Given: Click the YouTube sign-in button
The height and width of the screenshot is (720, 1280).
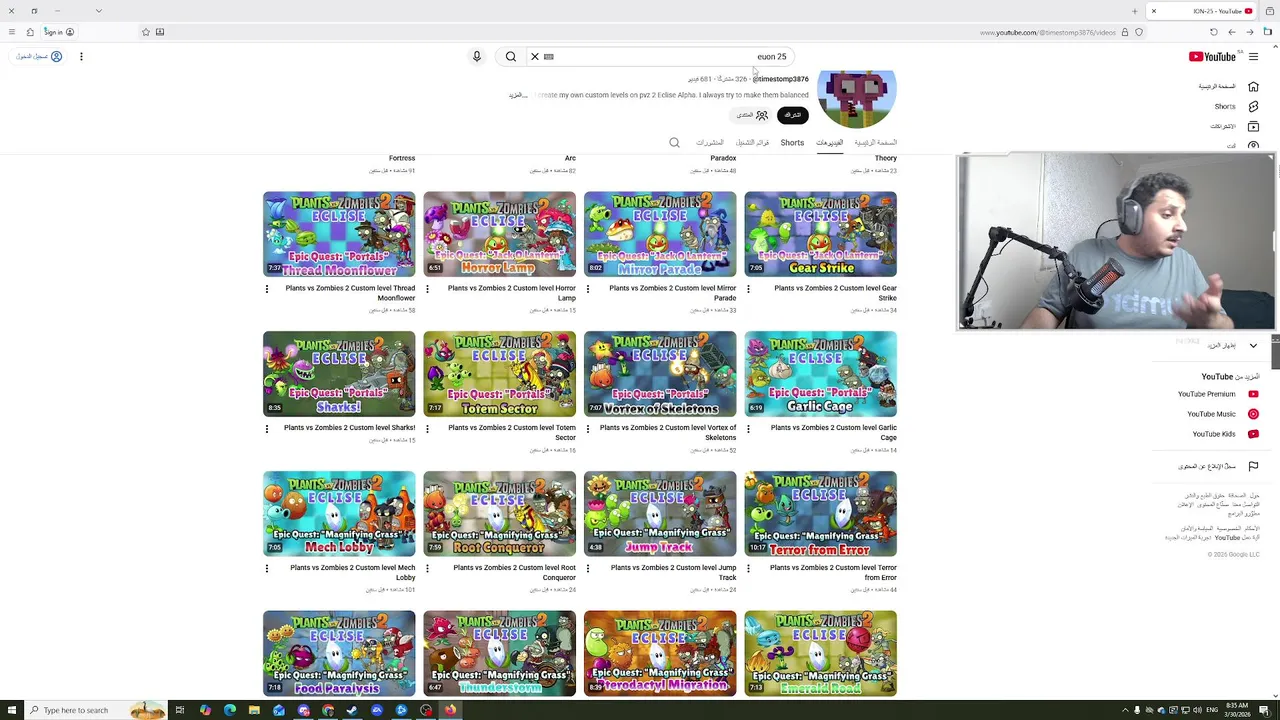Looking at the screenshot, I should pos(40,57).
